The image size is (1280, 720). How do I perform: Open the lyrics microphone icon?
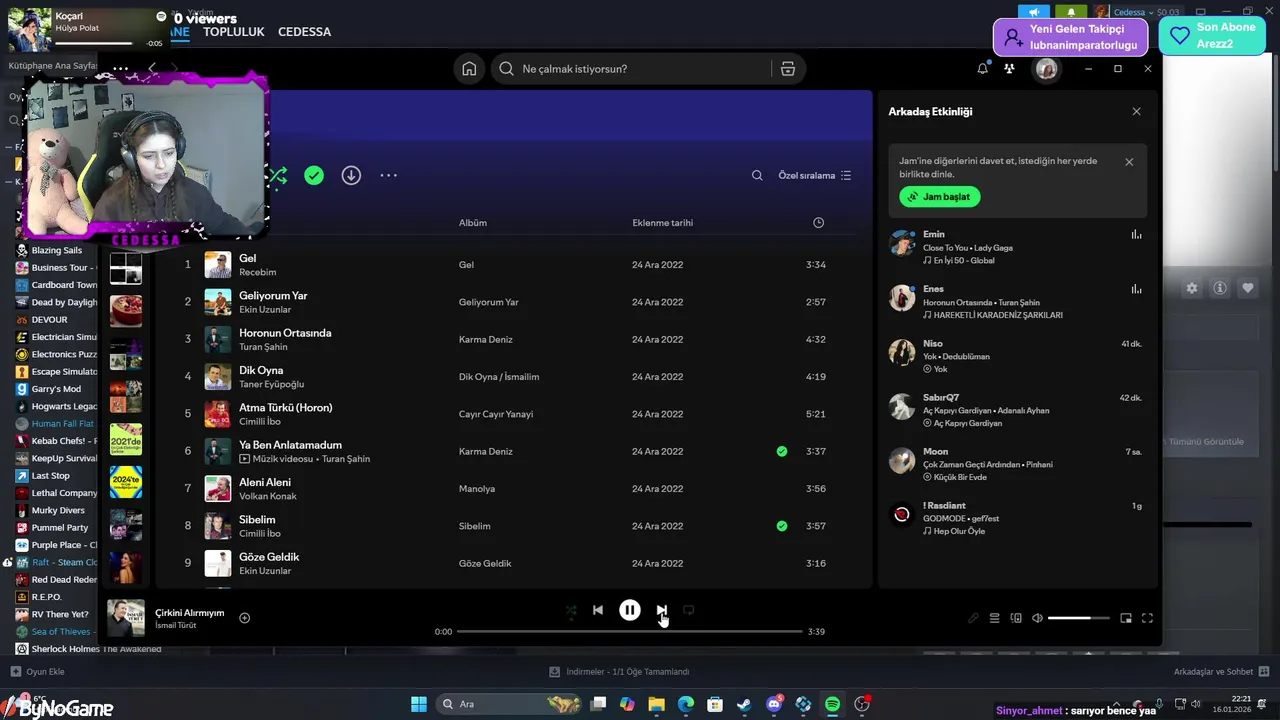(973, 618)
